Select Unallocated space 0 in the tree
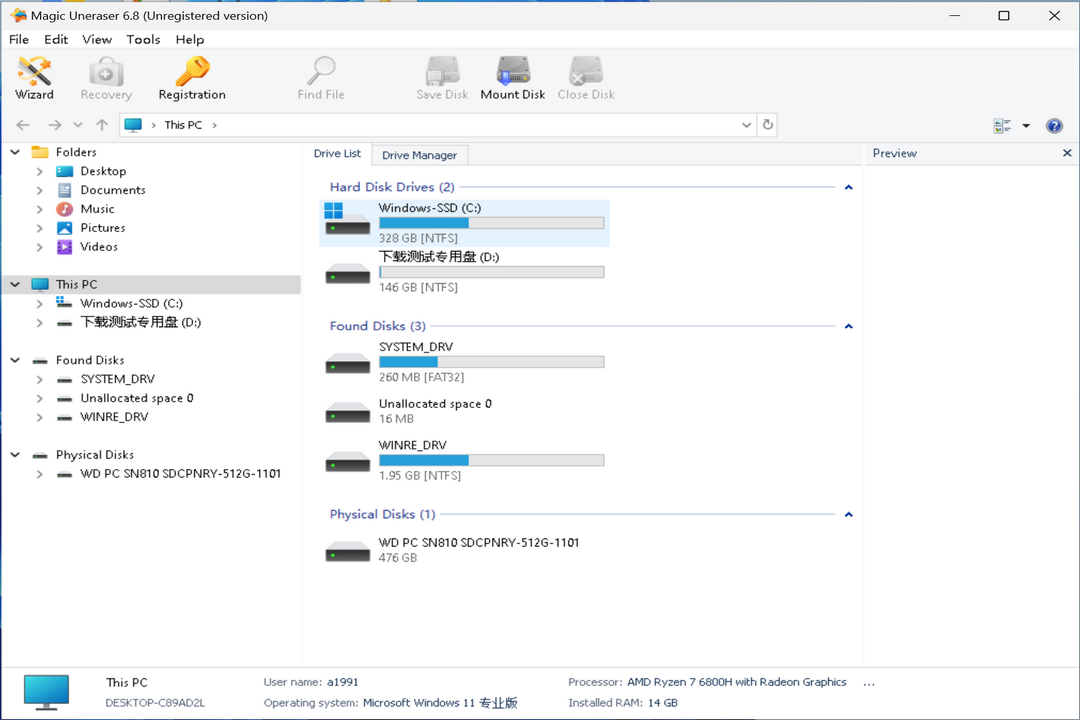This screenshot has width=1080, height=720. click(136, 398)
